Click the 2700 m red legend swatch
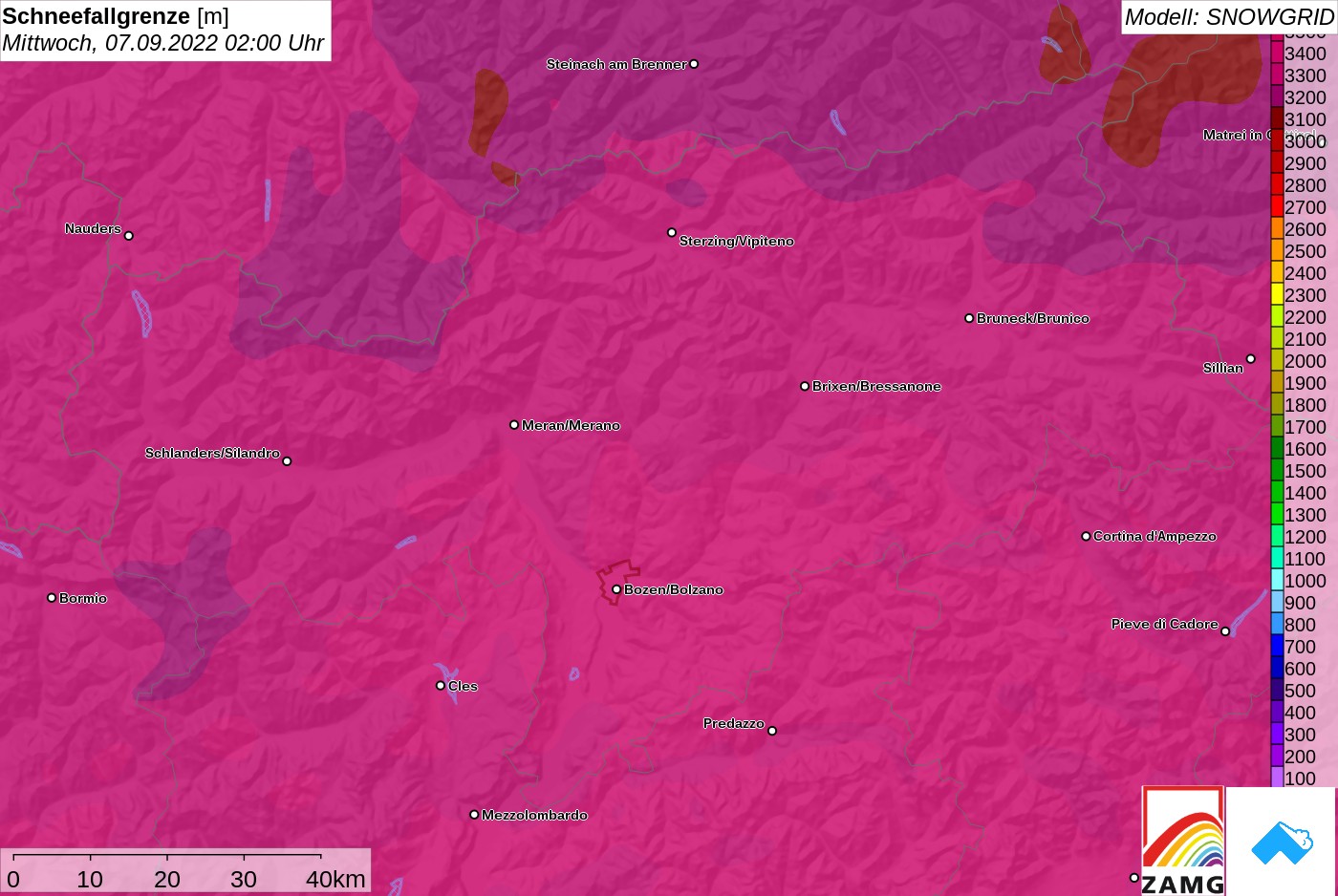This screenshot has width=1338, height=896. tap(1277, 207)
